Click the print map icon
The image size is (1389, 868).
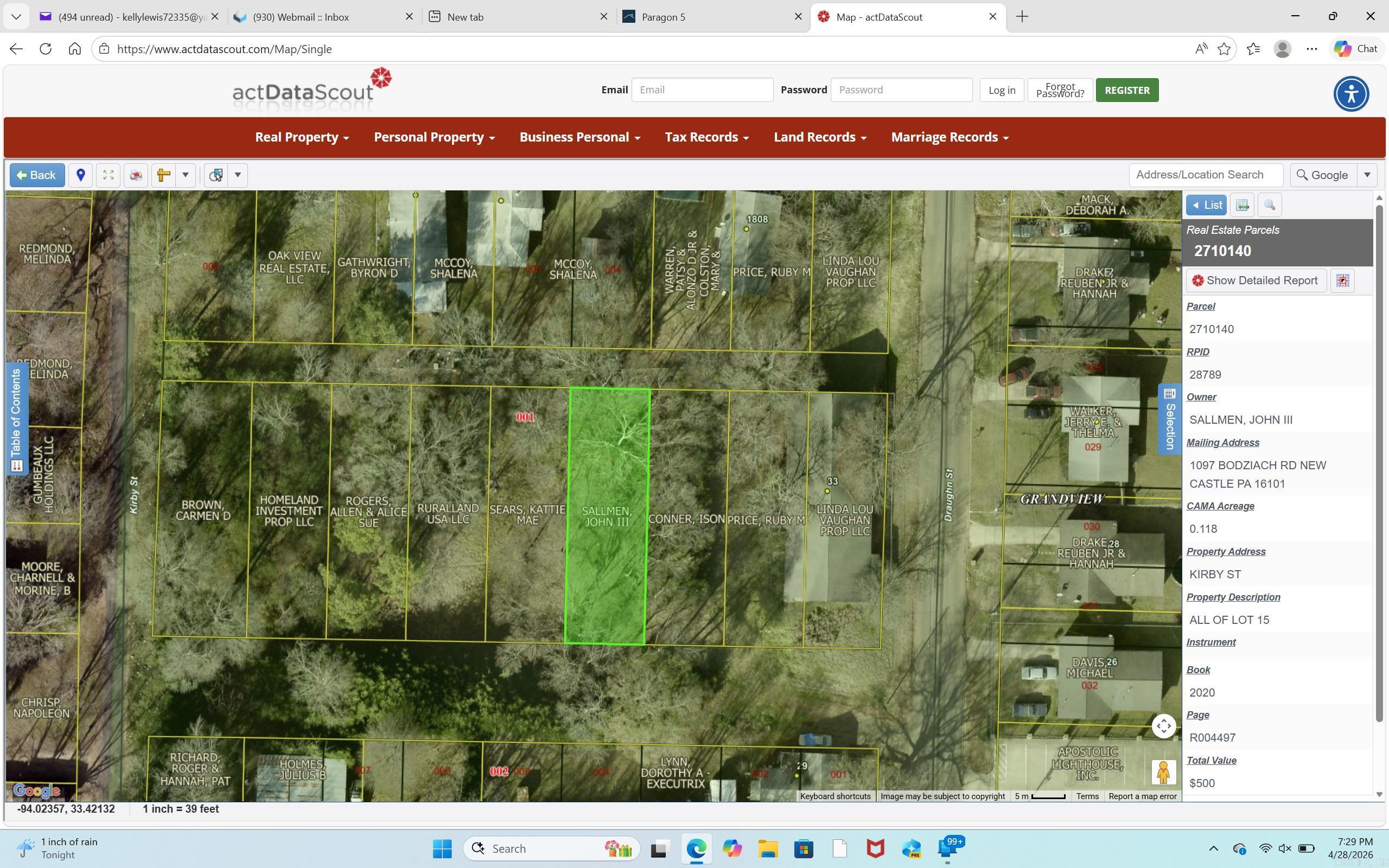(x=136, y=175)
